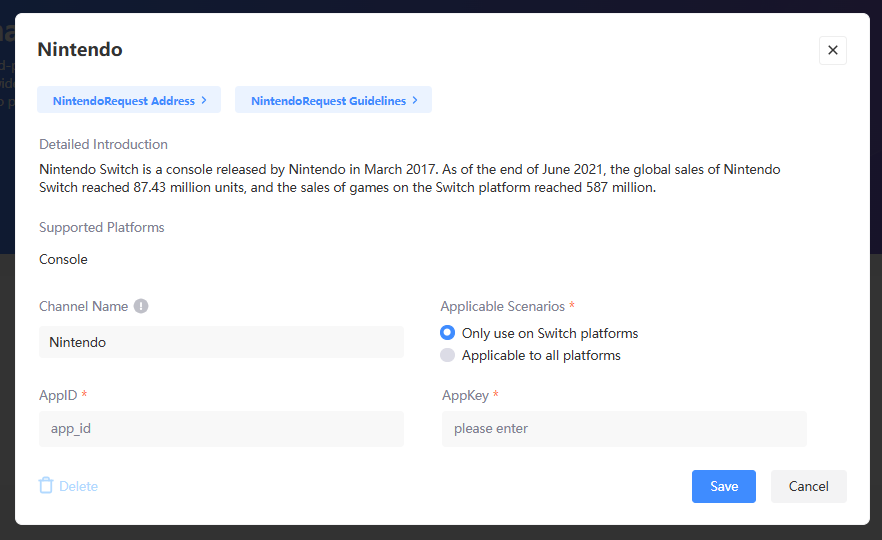Click the Applicable Scenarios label

(x=502, y=306)
